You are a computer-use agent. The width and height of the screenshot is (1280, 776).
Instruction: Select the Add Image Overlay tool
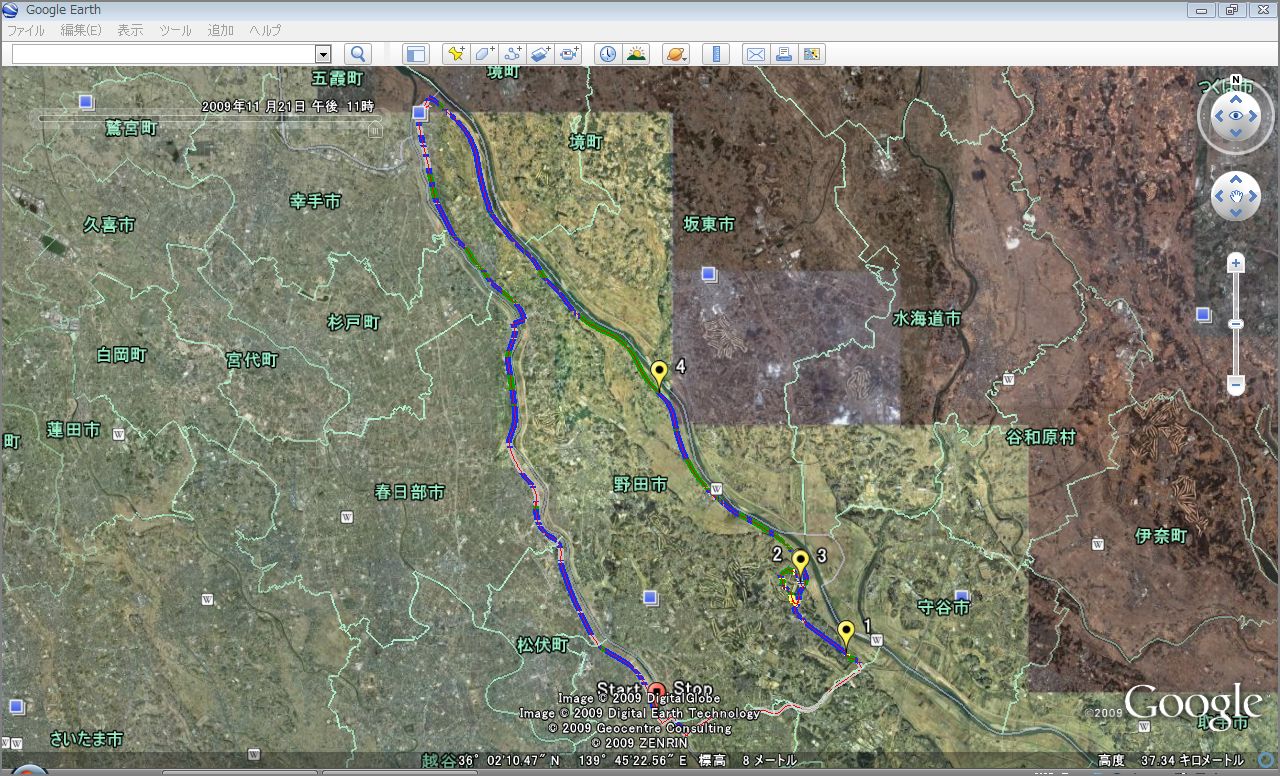541,54
